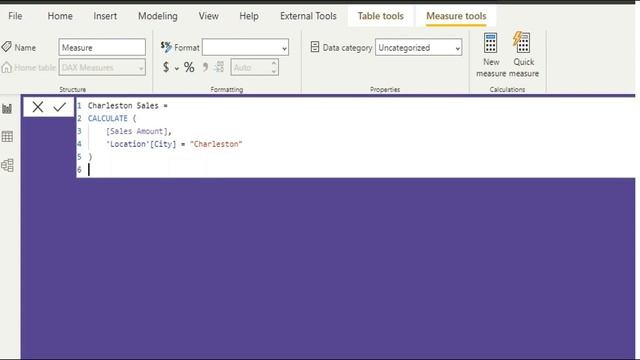Click the New measure button

(x=491, y=55)
